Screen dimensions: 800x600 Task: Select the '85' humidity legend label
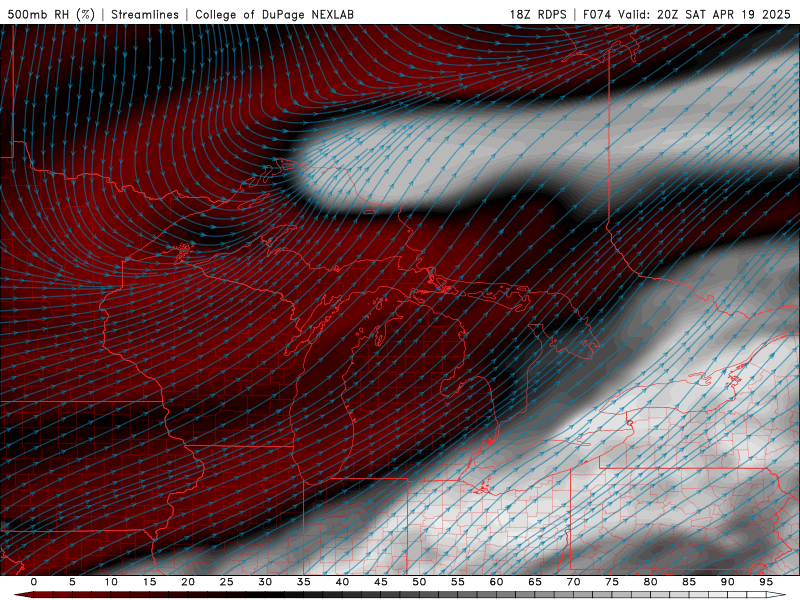tap(689, 582)
